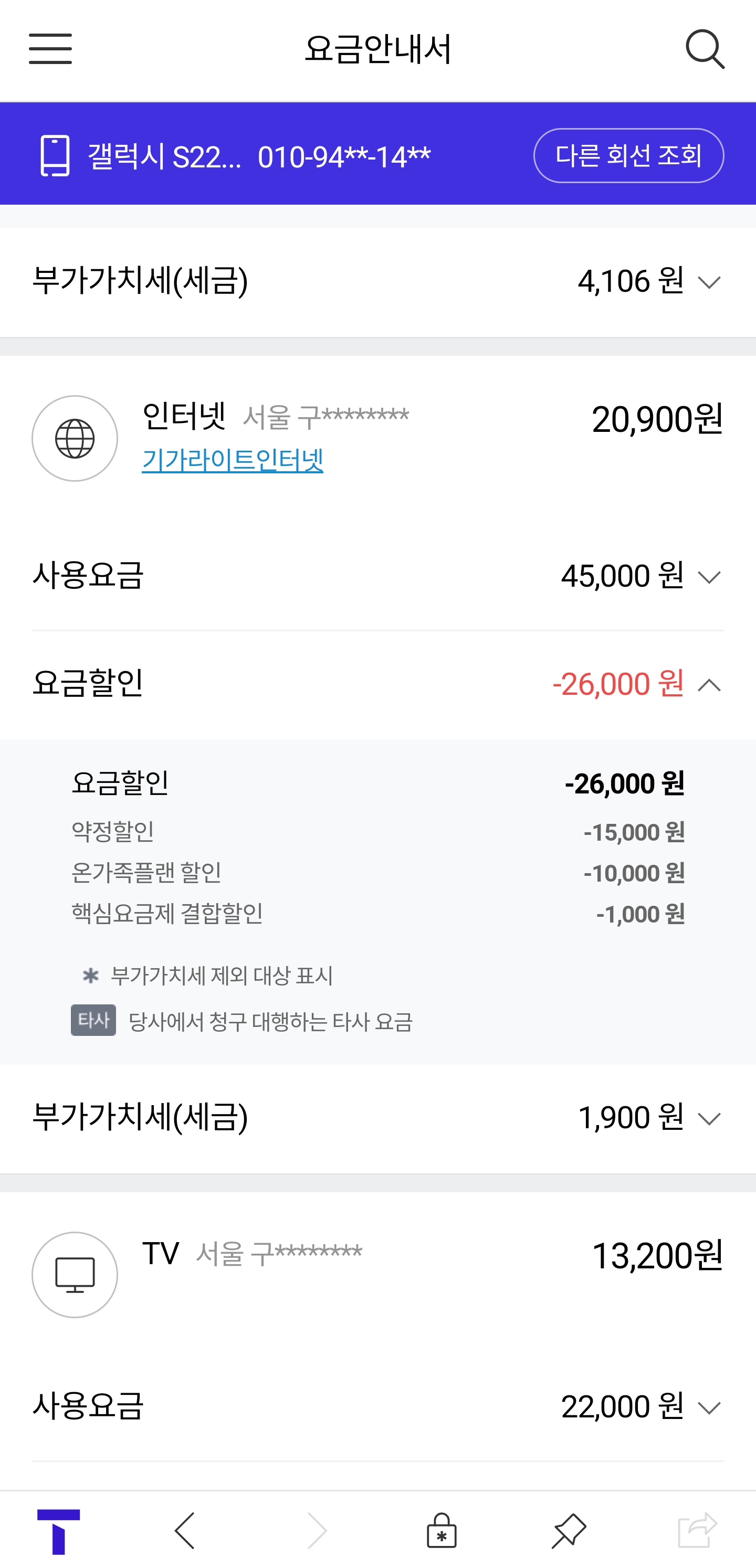Tap the lock icon in bottom bar
The height and width of the screenshot is (1568, 756).
441,1530
